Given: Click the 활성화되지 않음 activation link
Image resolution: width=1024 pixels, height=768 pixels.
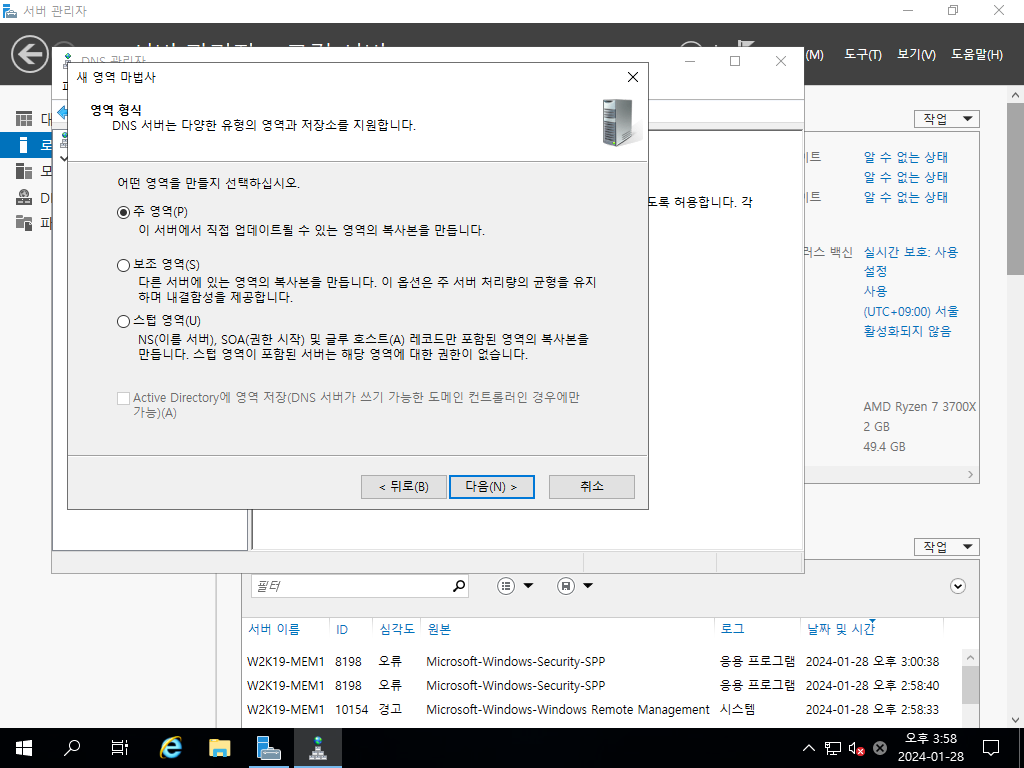Looking at the screenshot, I should point(907,331).
